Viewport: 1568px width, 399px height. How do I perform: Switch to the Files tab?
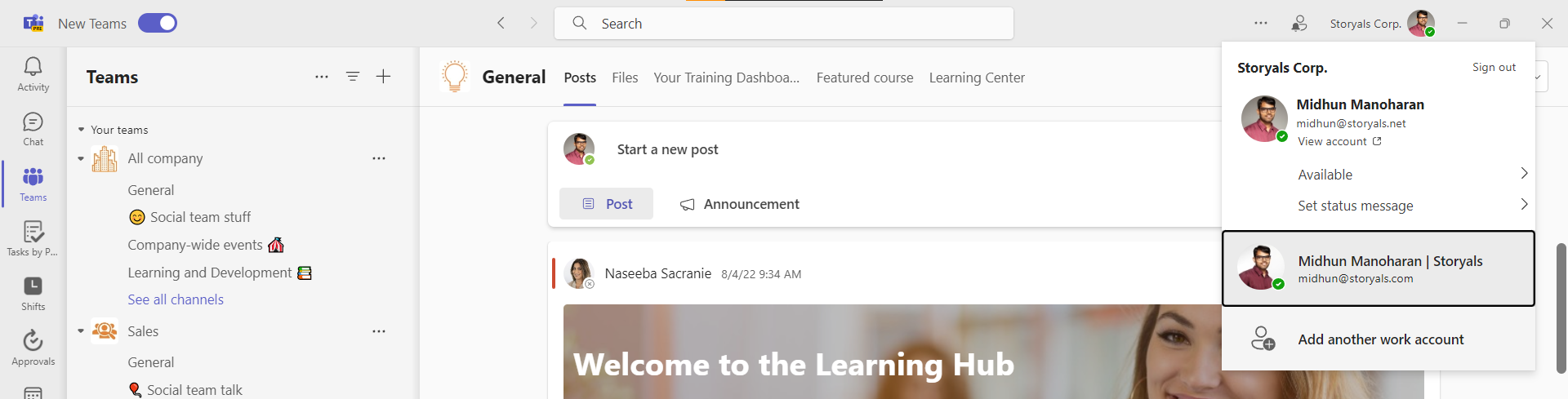[625, 78]
